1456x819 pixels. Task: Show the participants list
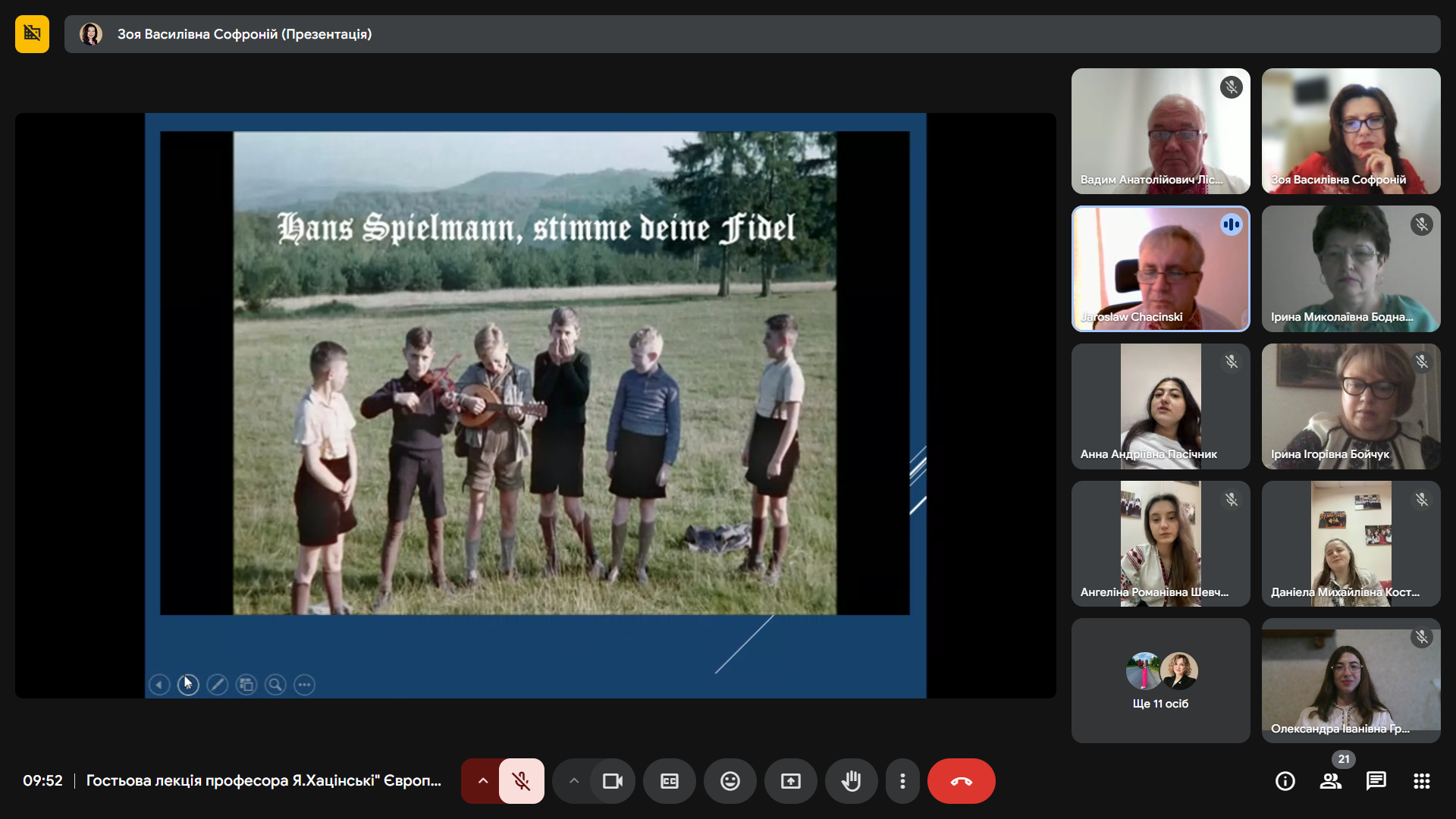point(1331,781)
